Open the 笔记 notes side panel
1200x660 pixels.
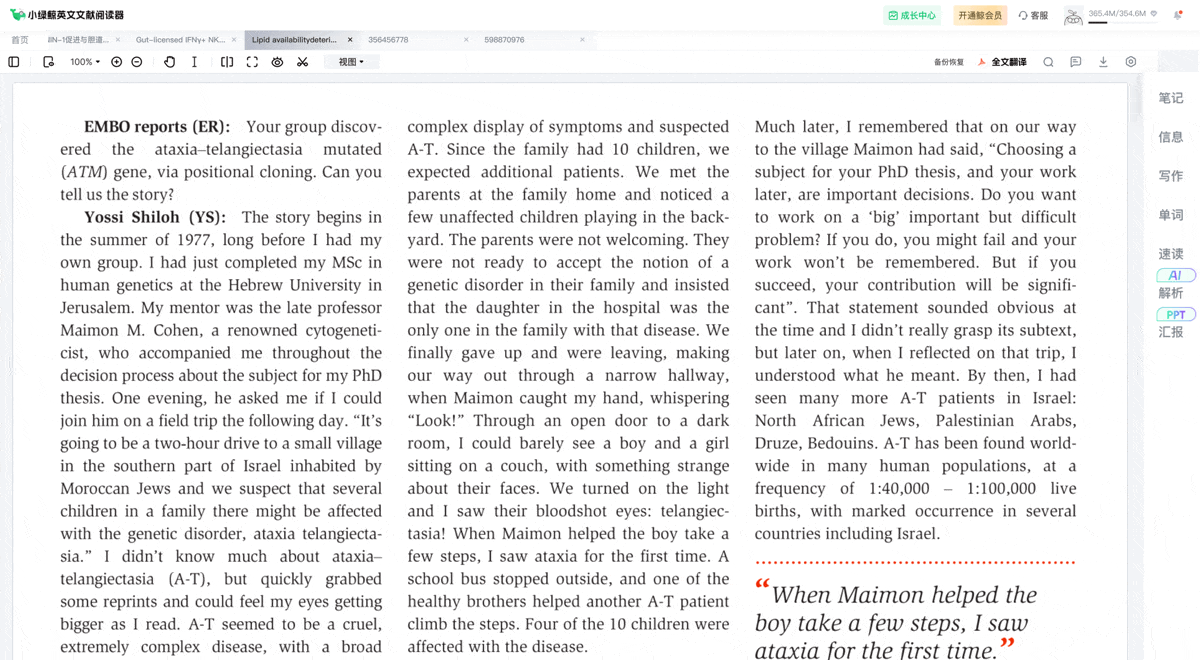point(1171,98)
